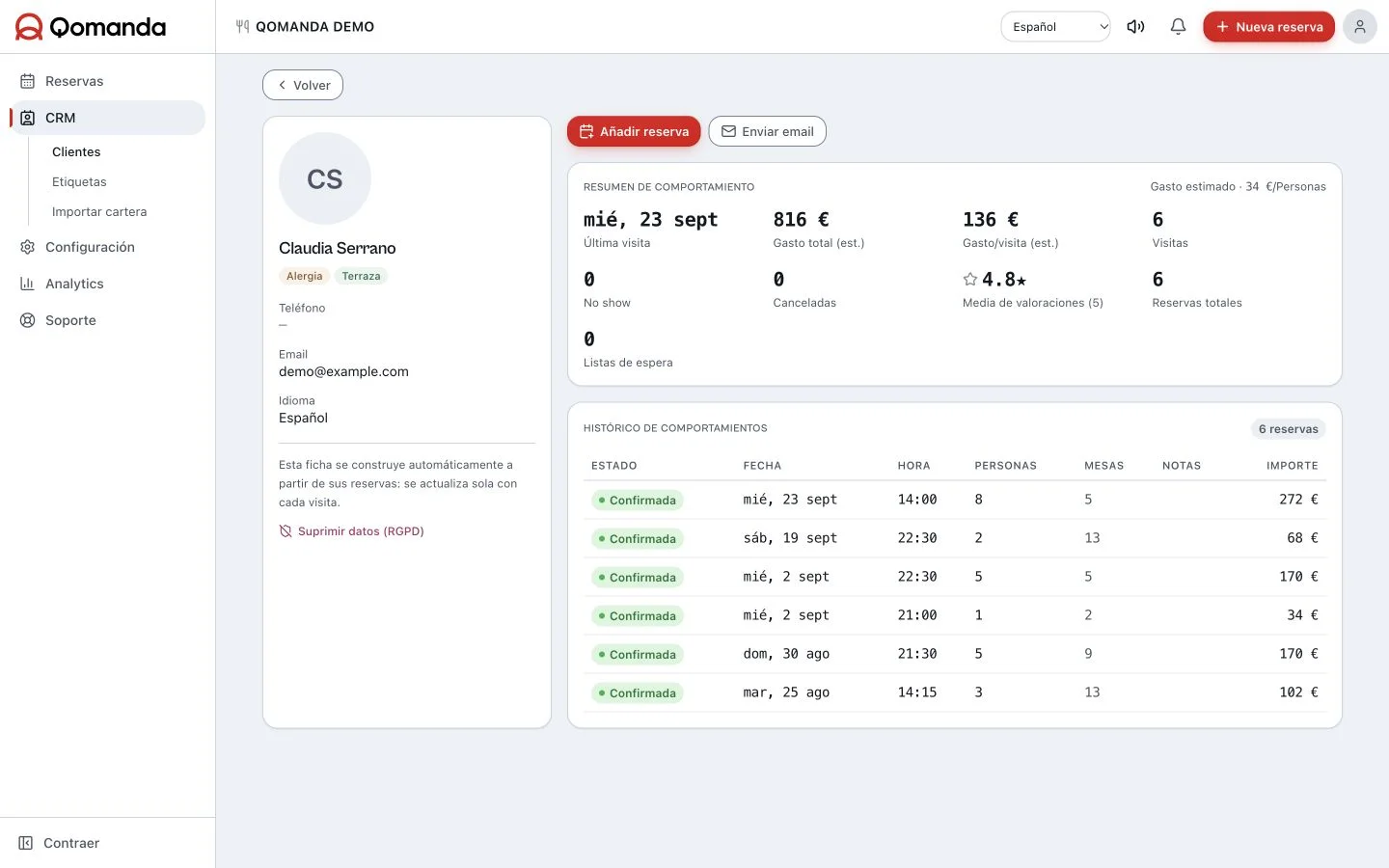Screen dimensions: 1389x868
Task: Click the email demo@example.com
Action: point(343,371)
